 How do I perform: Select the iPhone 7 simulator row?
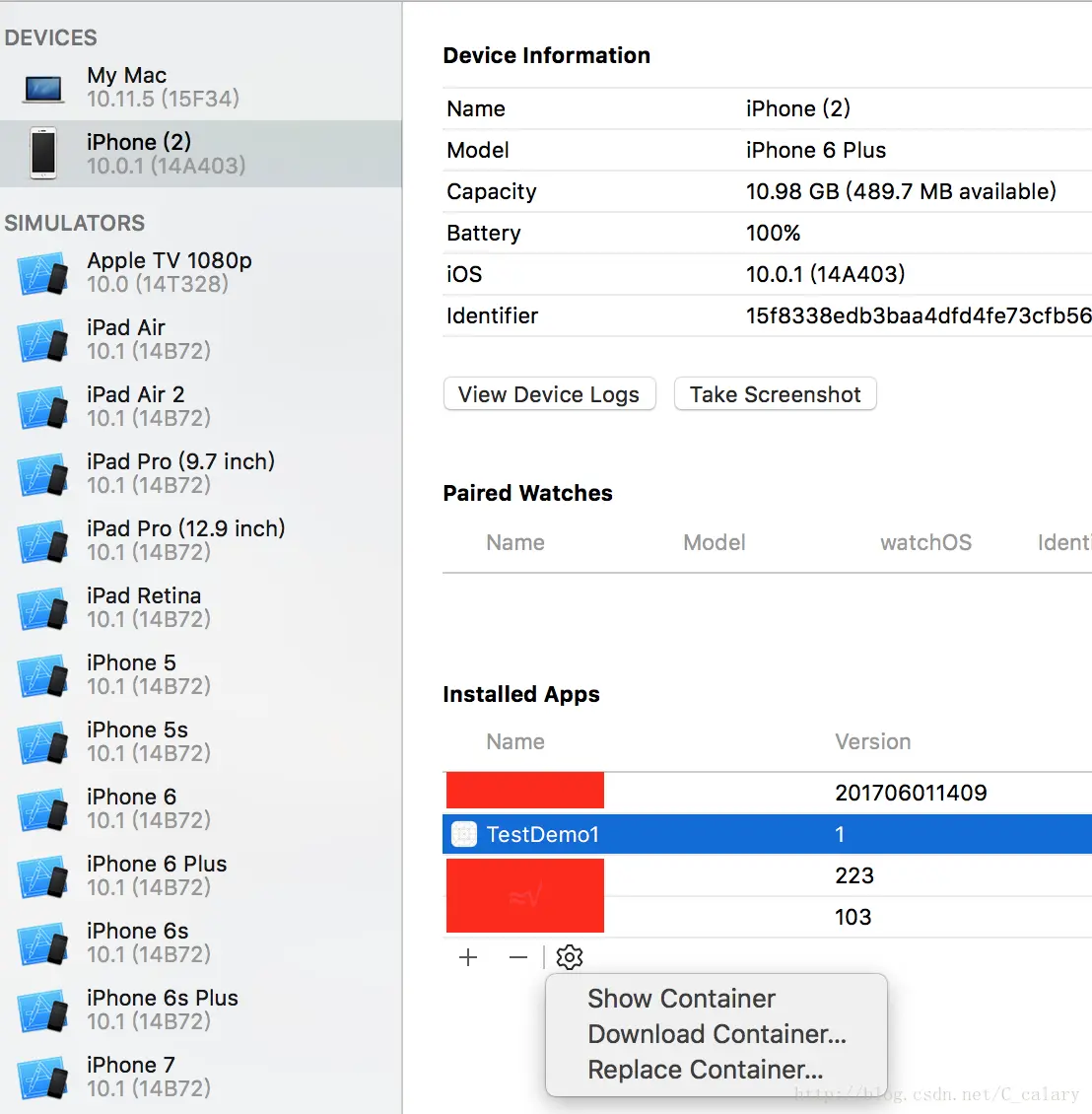(201, 1078)
